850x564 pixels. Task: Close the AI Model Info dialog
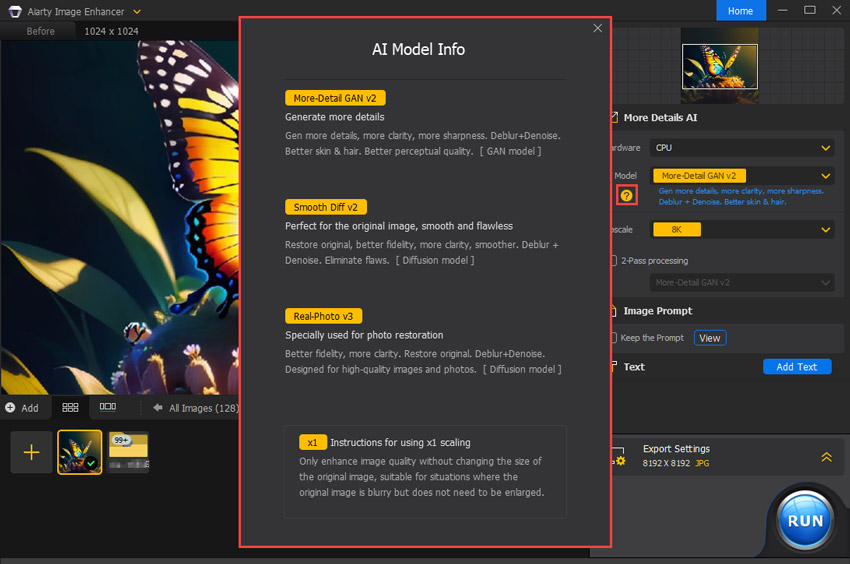(597, 28)
